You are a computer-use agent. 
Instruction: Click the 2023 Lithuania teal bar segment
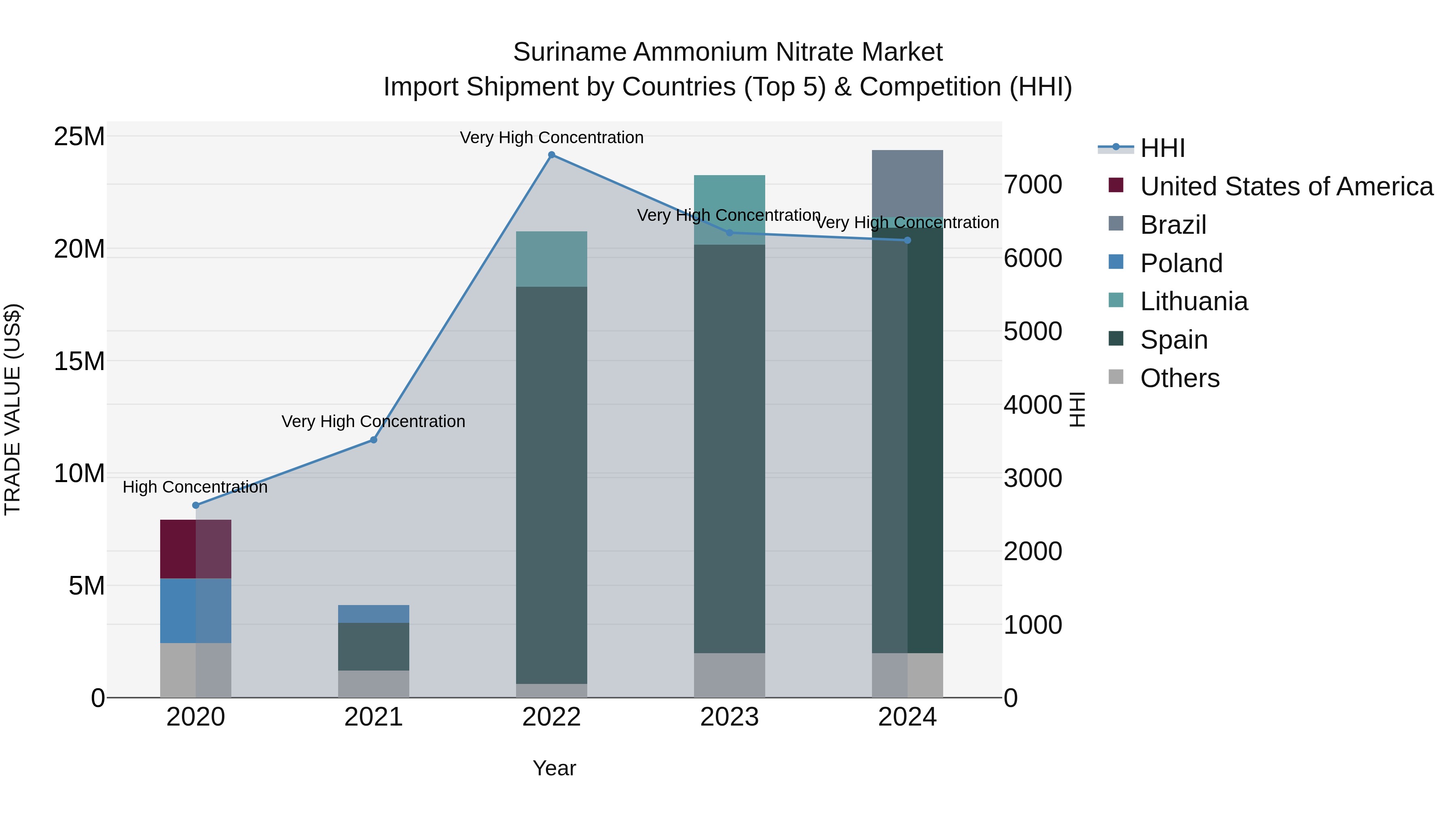tap(730, 210)
